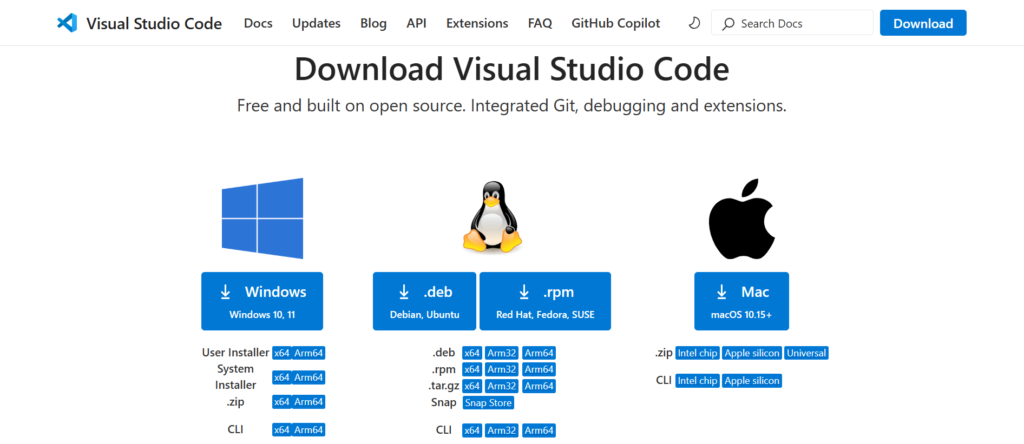Open the Updates menu item
Image resolution: width=1024 pixels, height=444 pixels.
316,24
